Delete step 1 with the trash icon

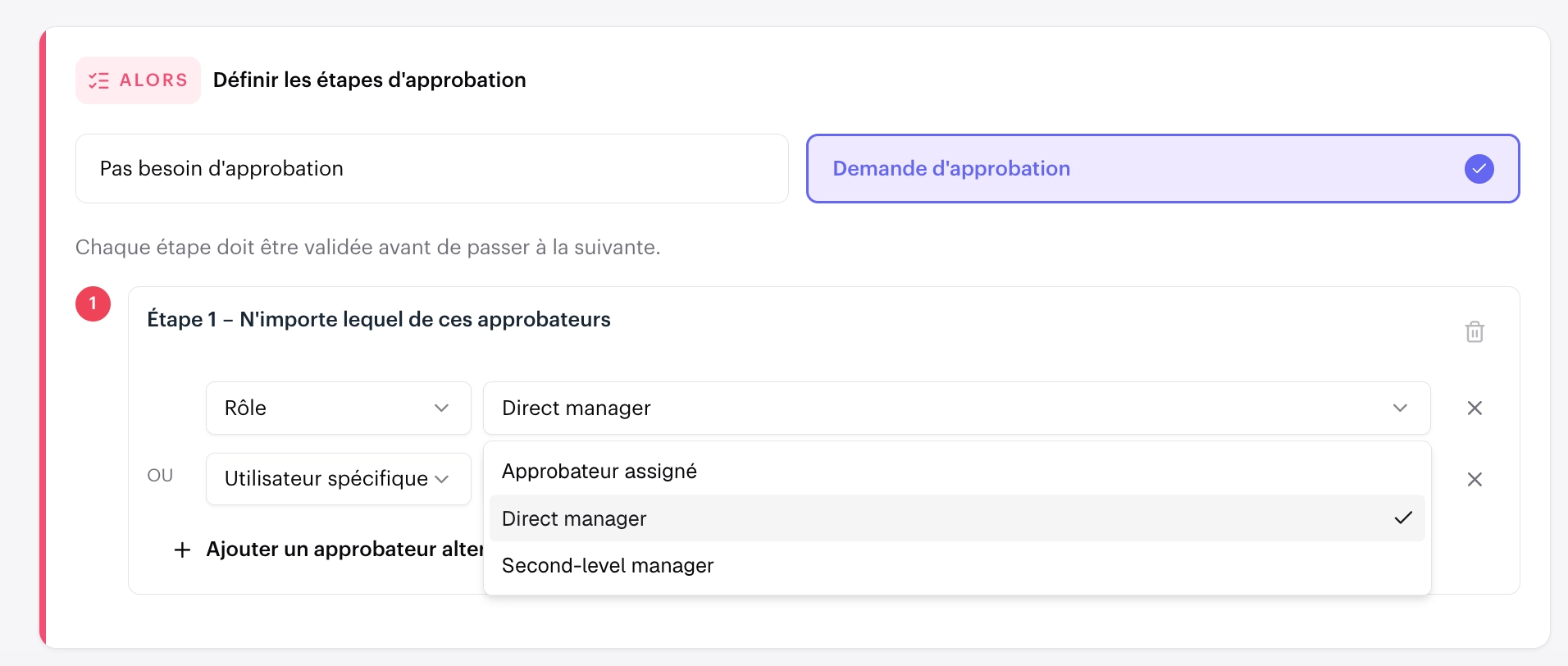(1475, 331)
